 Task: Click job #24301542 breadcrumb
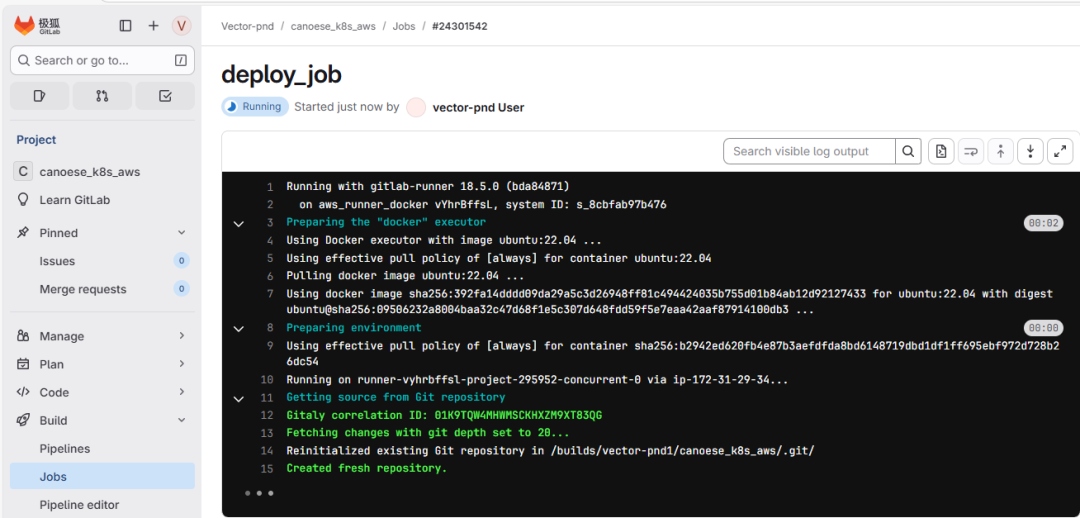460,26
